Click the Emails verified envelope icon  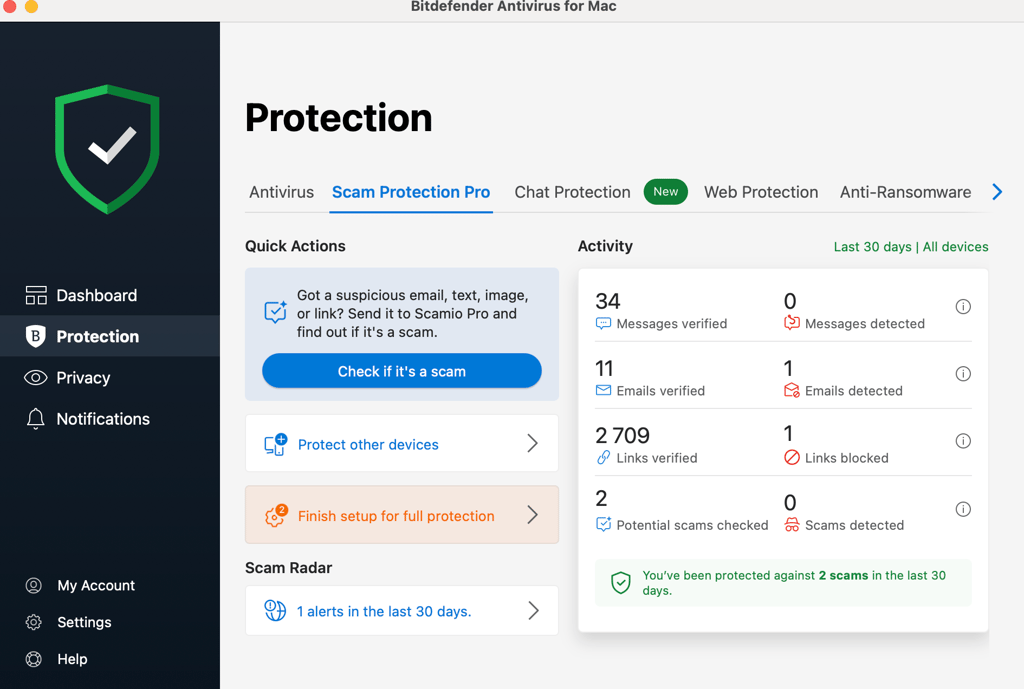pos(603,391)
